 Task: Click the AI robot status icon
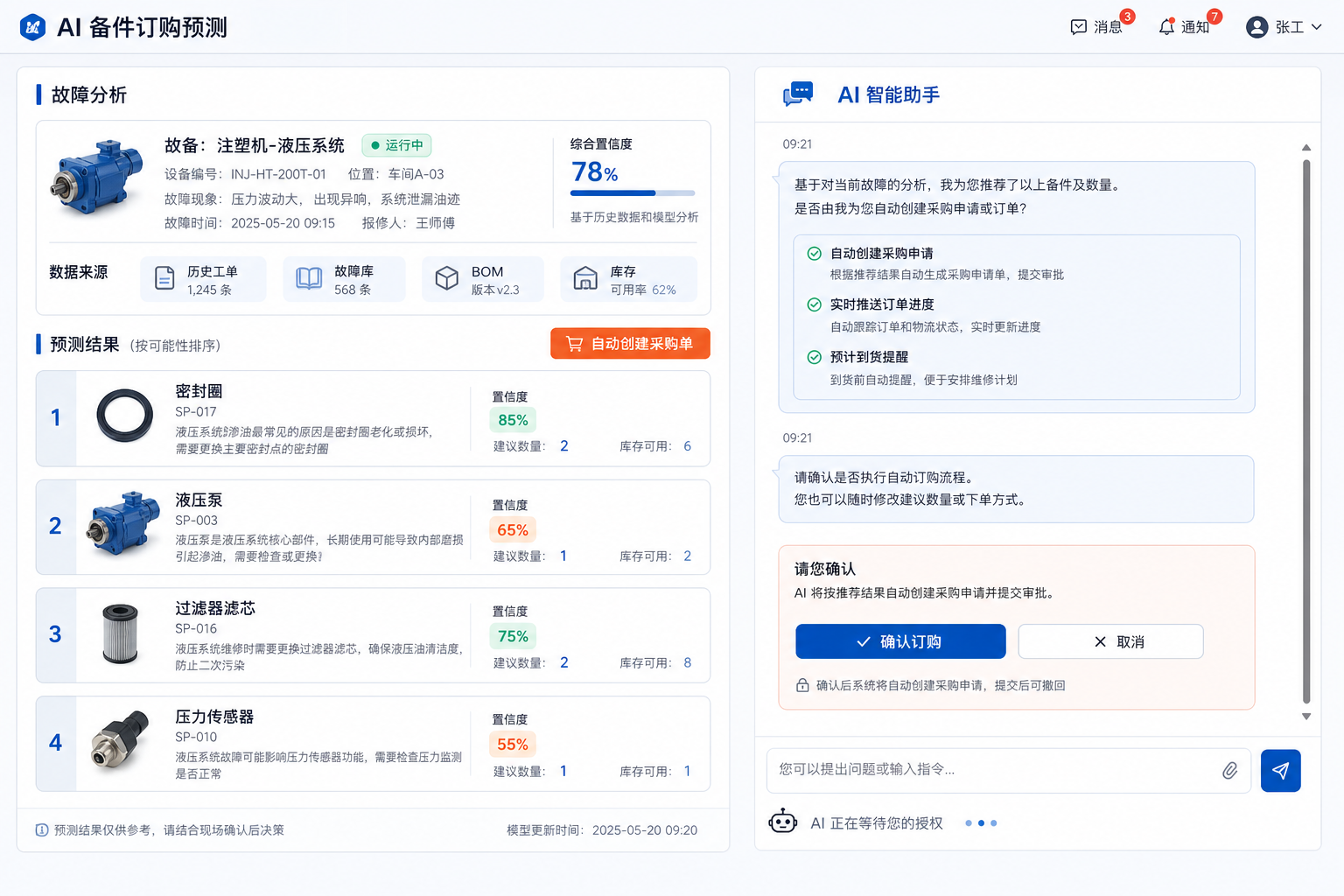click(783, 822)
